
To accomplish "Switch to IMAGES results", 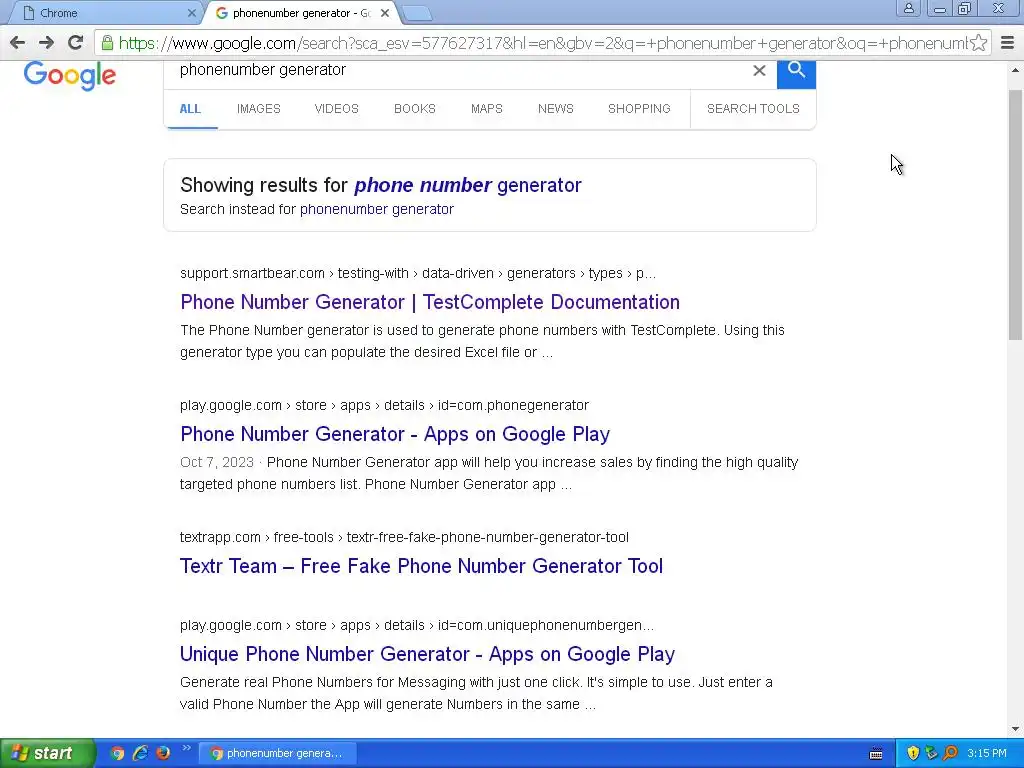I will pyautogui.click(x=259, y=109).
